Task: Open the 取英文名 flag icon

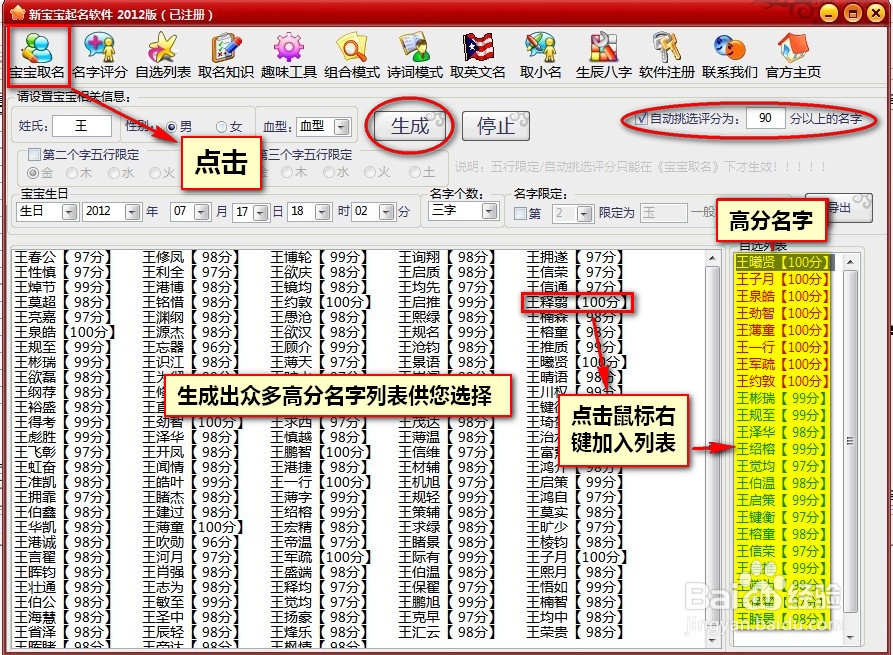Action: click(478, 56)
